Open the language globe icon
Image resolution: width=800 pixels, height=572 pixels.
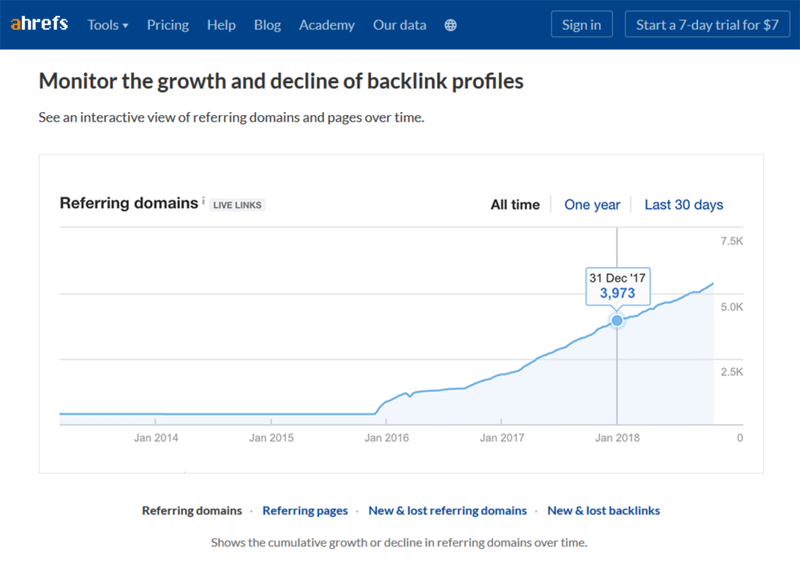click(x=451, y=25)
